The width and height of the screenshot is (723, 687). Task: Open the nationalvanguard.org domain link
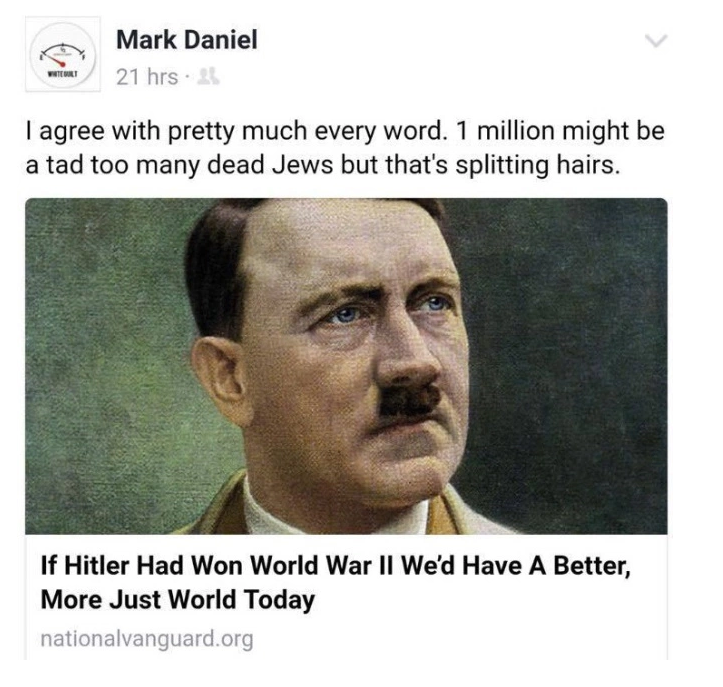click(147, 640)
